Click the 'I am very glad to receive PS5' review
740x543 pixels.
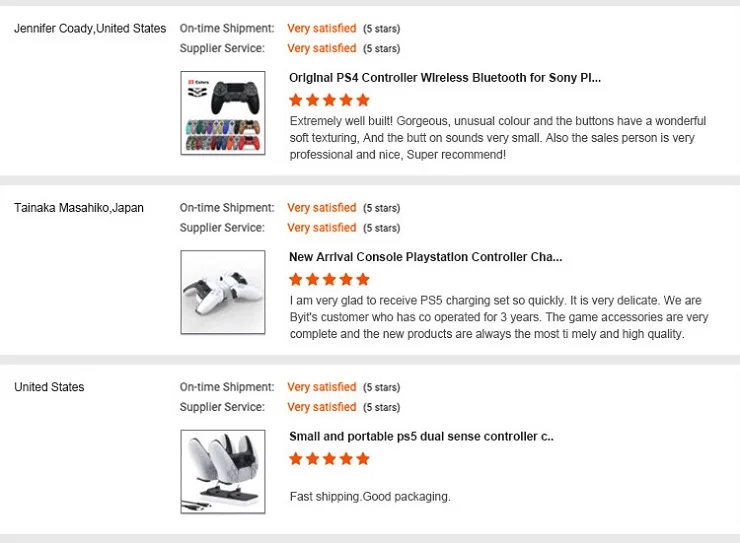(497, 317)
